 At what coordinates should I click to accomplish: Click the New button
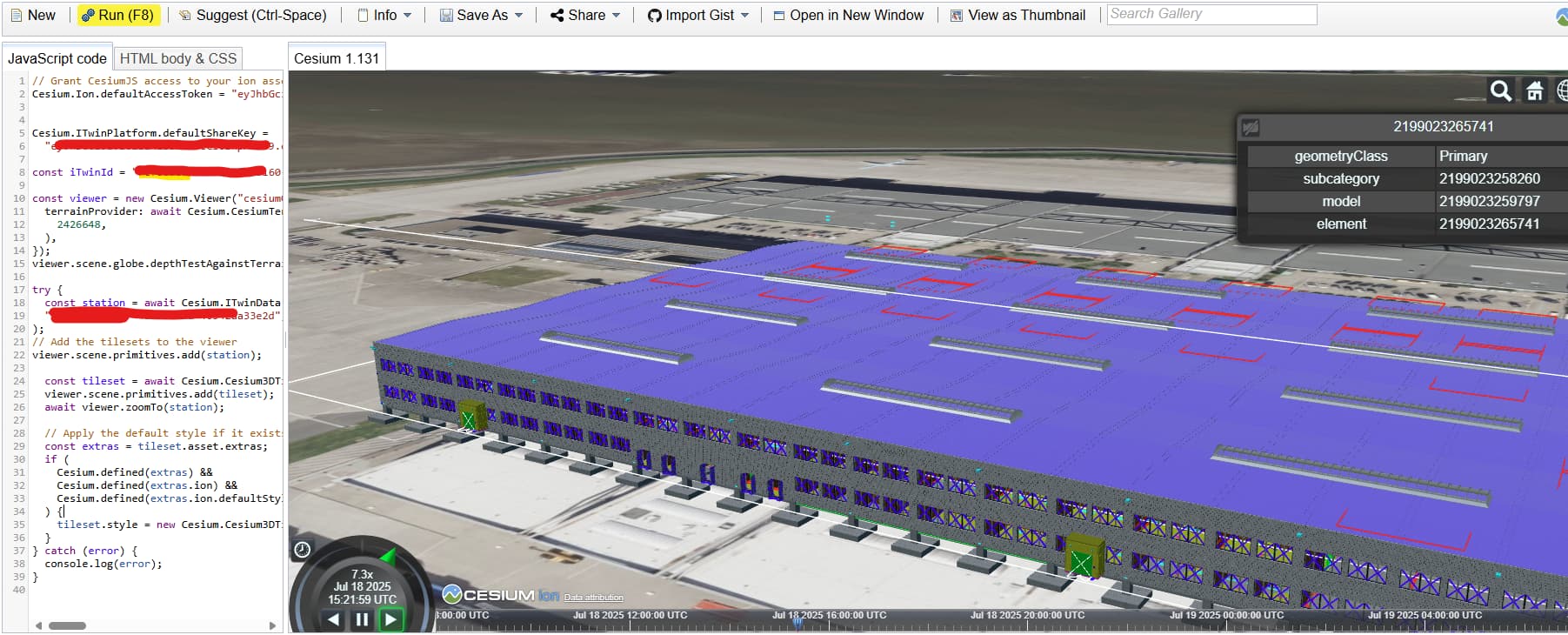tap(33, 15)
